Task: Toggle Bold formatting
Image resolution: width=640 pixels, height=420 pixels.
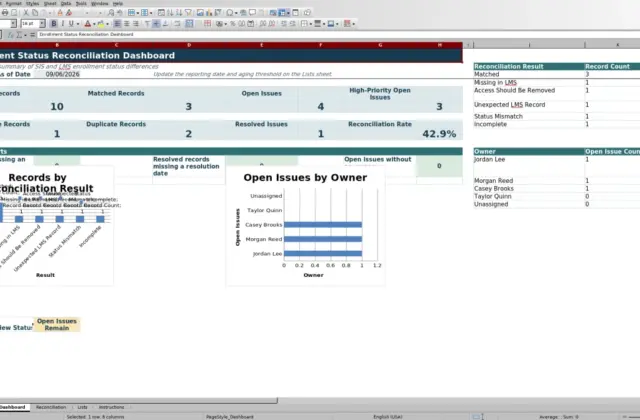Action: 53,24
